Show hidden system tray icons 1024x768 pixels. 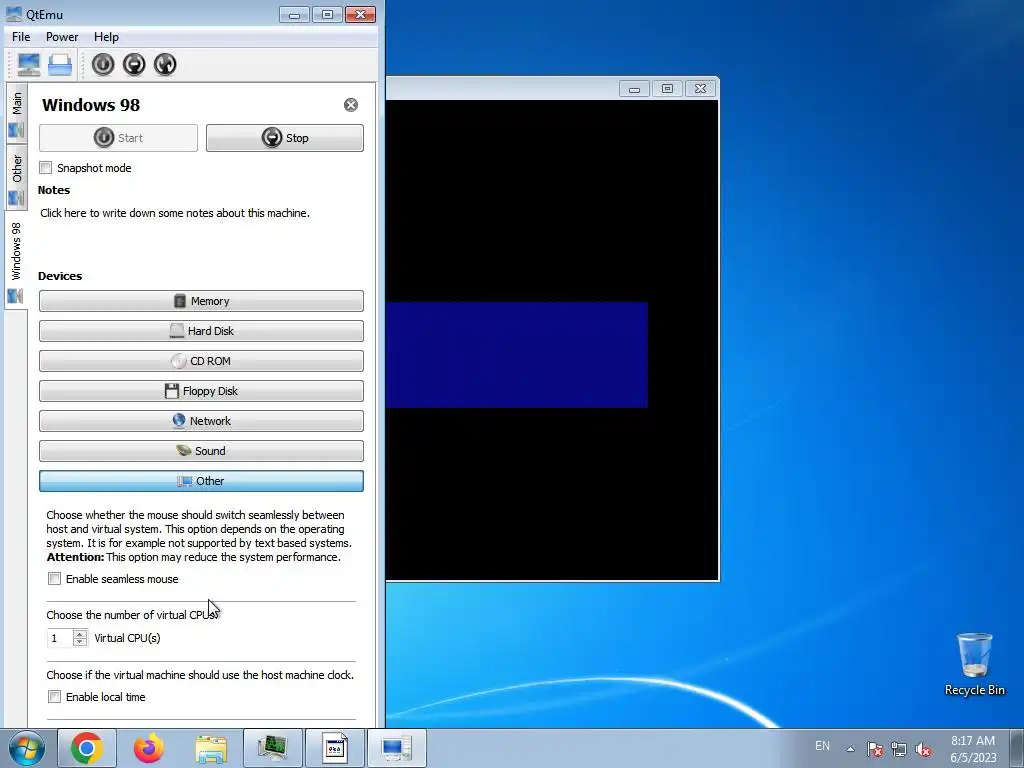click(850, 749)
